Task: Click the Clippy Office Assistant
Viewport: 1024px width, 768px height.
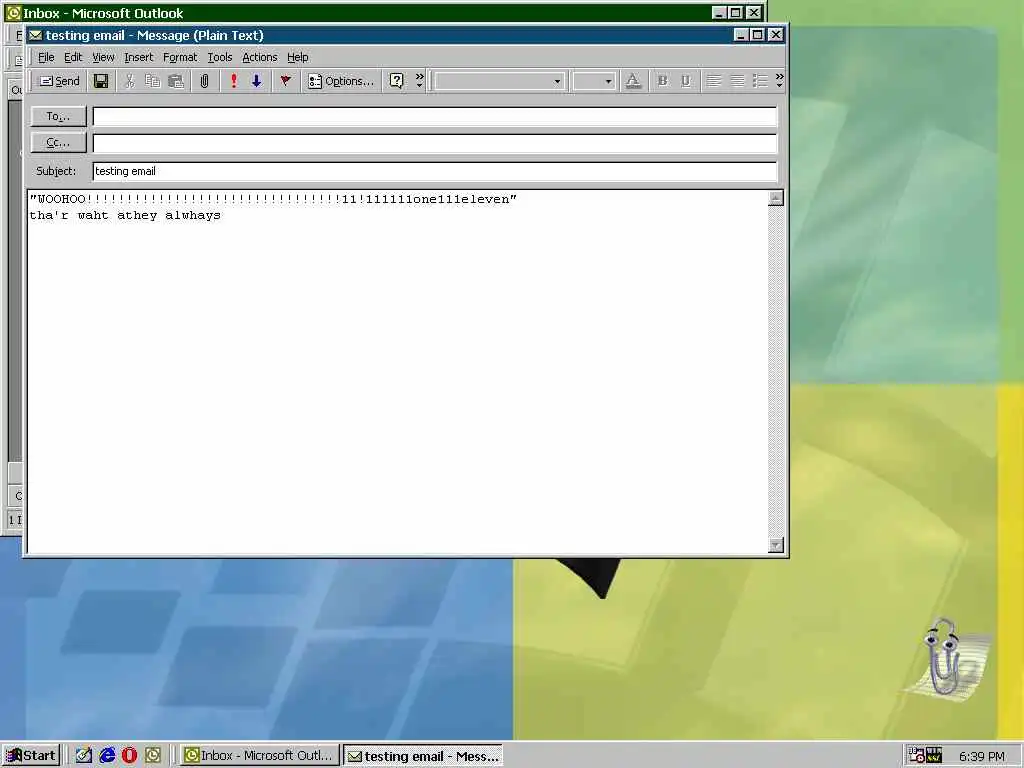Action: pos(944,660)
